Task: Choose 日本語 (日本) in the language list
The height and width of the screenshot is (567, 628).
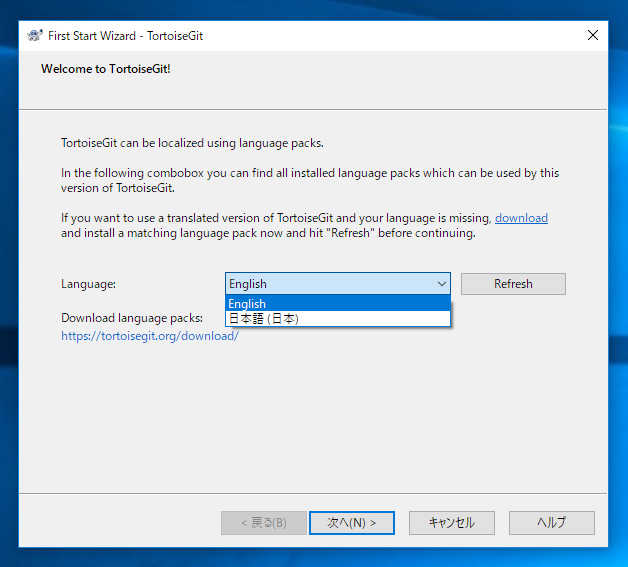Action: click(x=338, y=319)
